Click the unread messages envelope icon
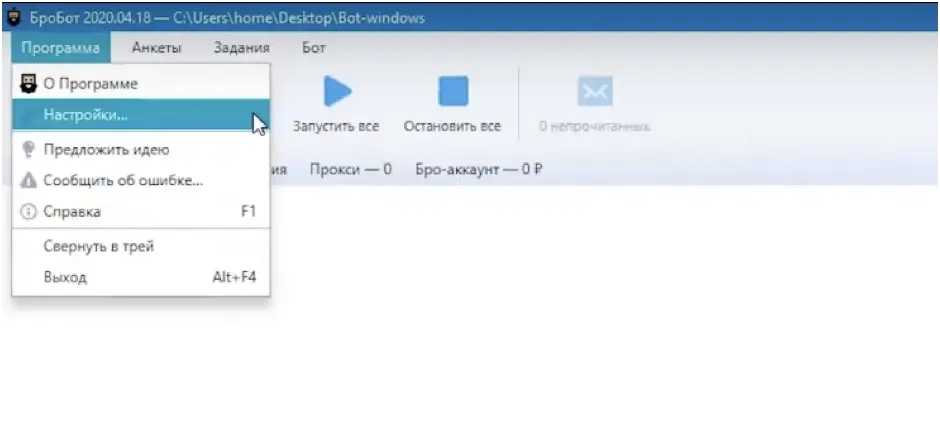940x446 pixels. 595,91
